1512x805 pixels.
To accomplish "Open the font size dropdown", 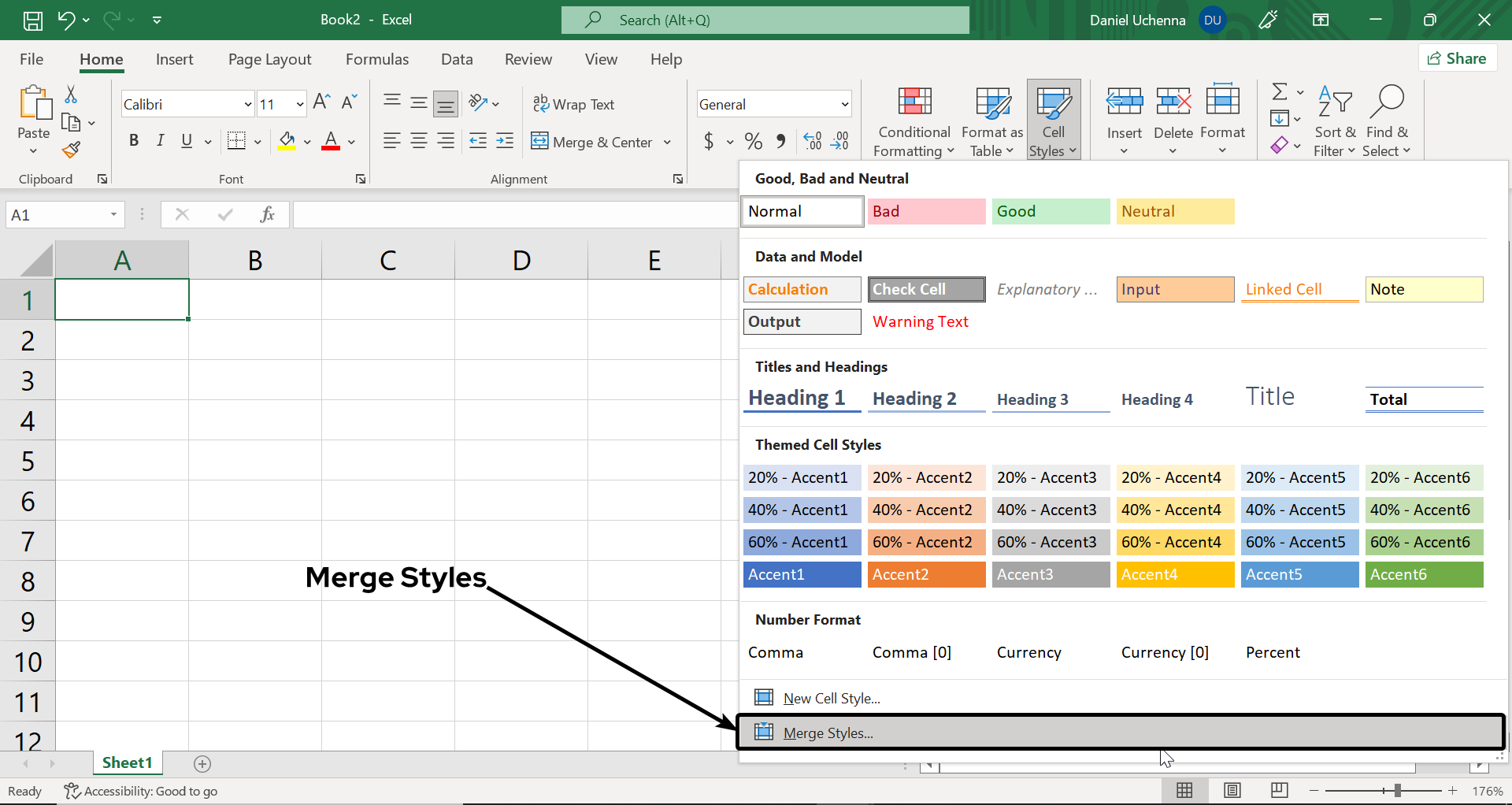I will point(298,103).
